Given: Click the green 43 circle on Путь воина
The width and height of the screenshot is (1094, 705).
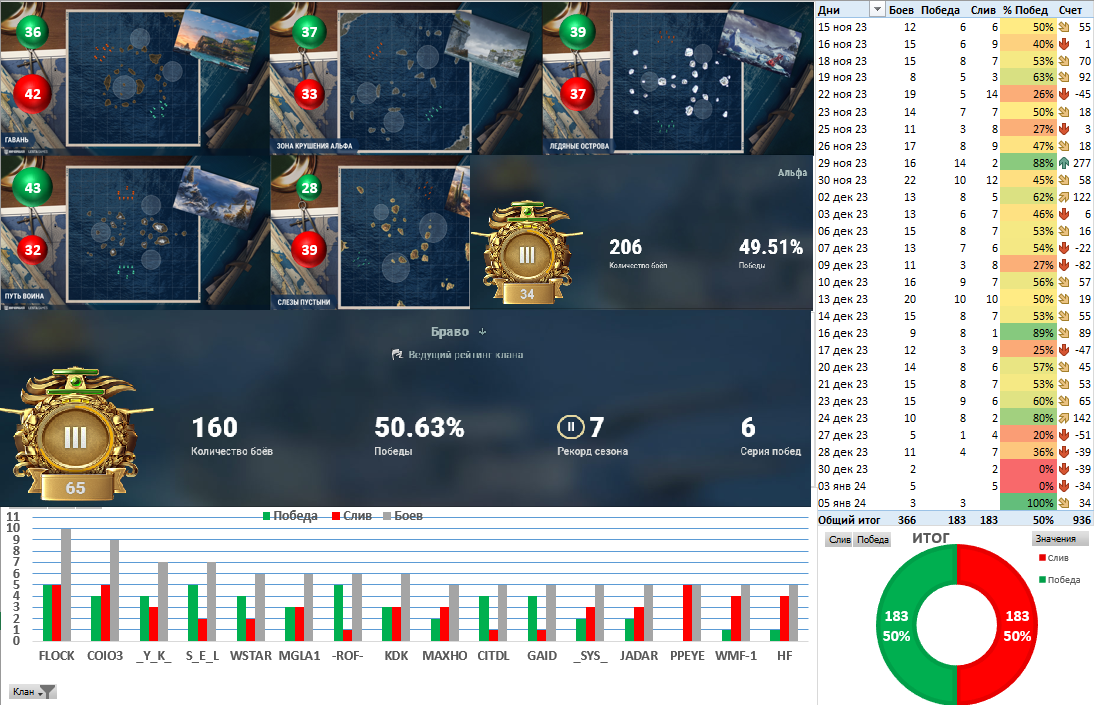Looking at the screenshot, I should coord(33,188).
